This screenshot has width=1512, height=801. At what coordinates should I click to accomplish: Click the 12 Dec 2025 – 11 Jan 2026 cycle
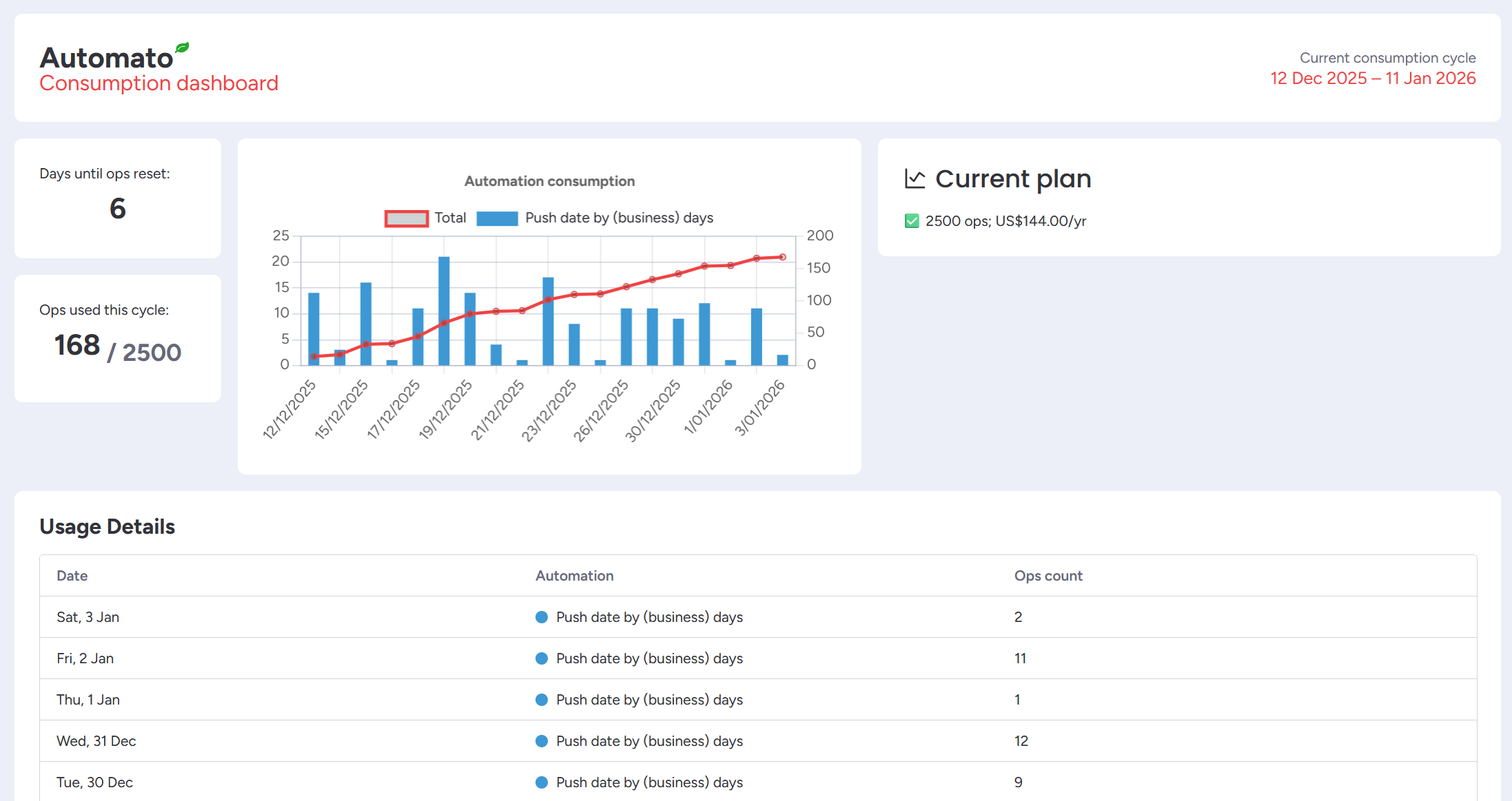1373,79
